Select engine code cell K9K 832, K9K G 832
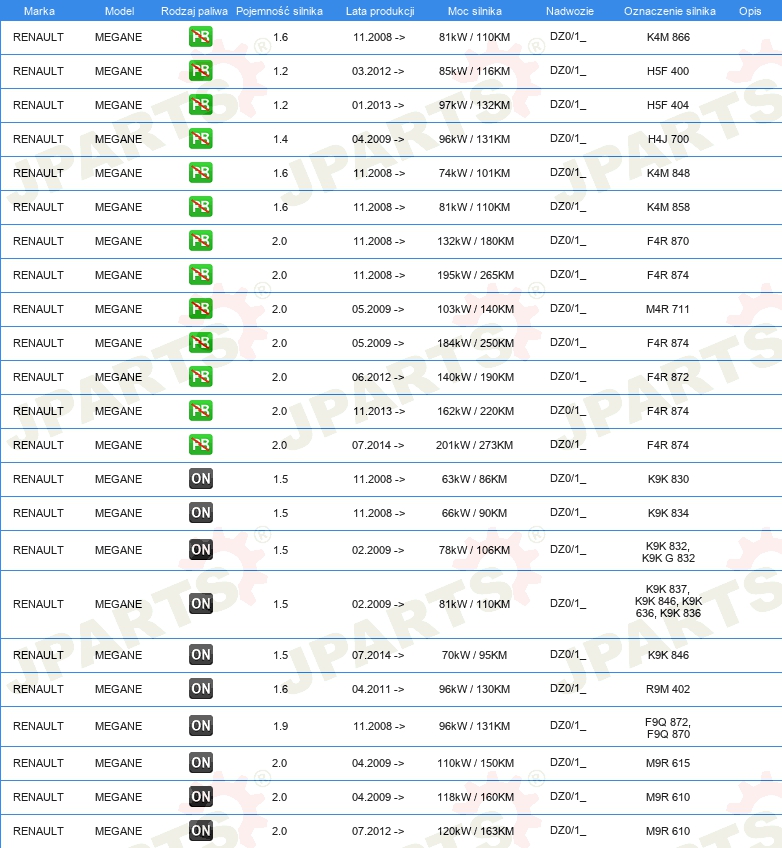782x848 pixels. pyautogui.click(x=668, y=552)
